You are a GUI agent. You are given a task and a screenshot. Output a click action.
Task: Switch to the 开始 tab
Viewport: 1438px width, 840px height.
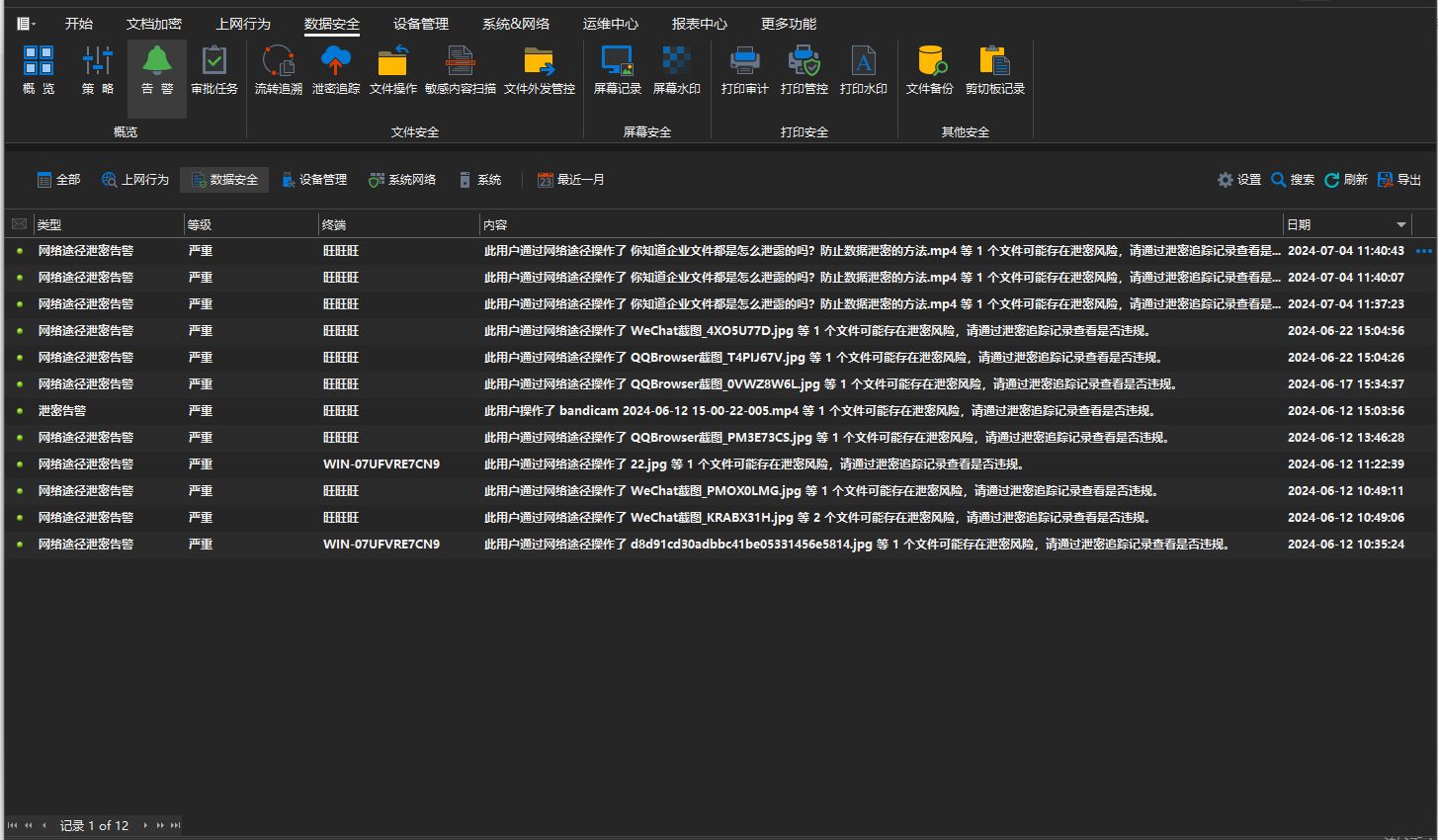click(x=79, y=24)
